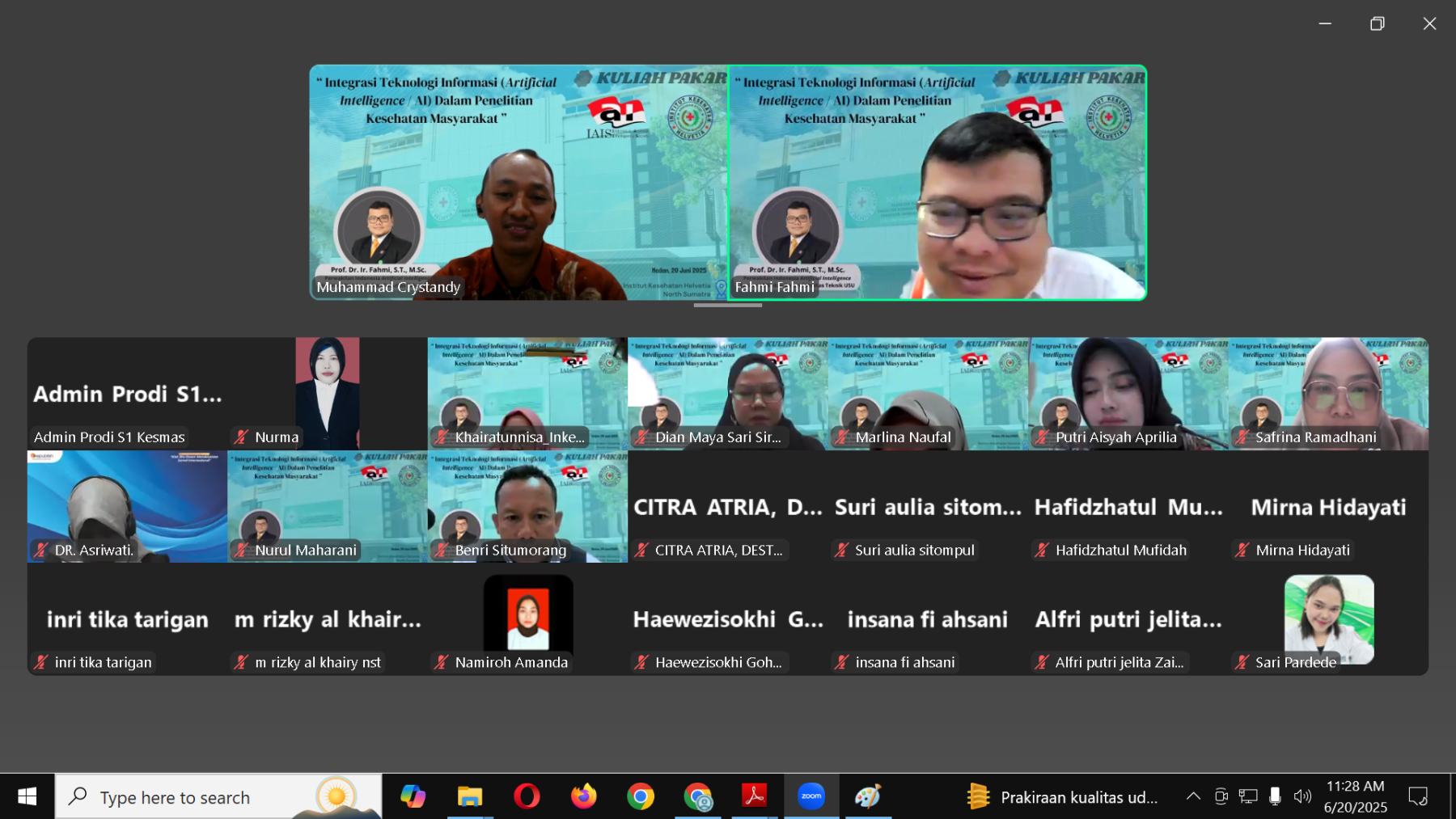1456x819 pixels.
Task: Open Adobe Acrobat from the taskbar
Action: (754, 796)
